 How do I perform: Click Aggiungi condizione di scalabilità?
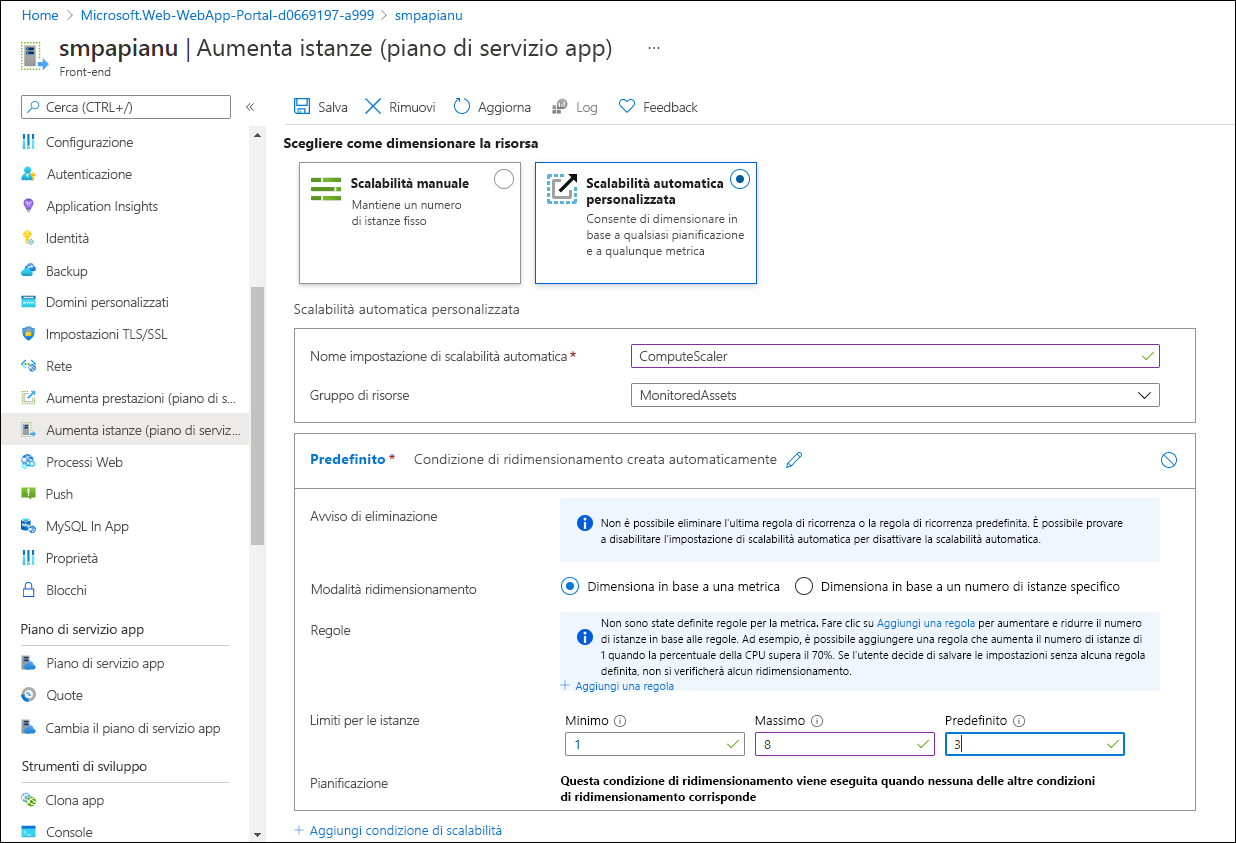click(x=405, y=830)
